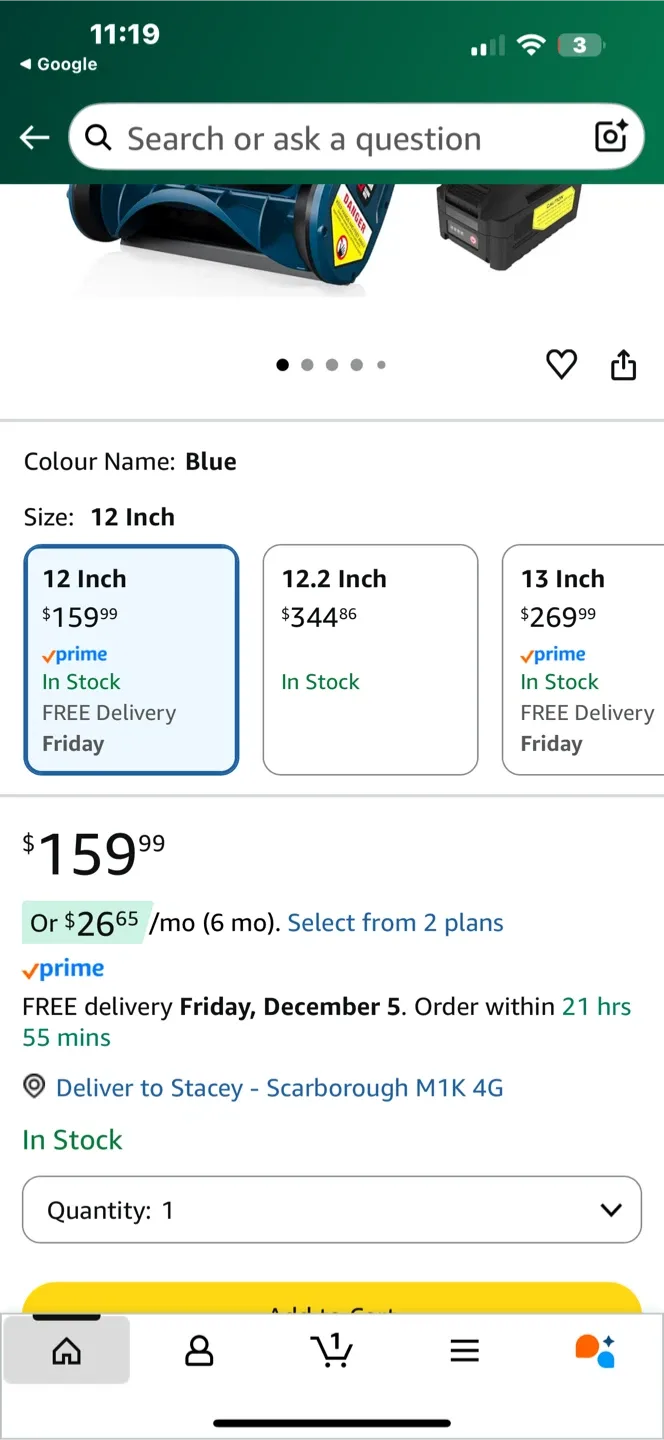
Task: Open the account profile icon
Action: coord(199,1351)
